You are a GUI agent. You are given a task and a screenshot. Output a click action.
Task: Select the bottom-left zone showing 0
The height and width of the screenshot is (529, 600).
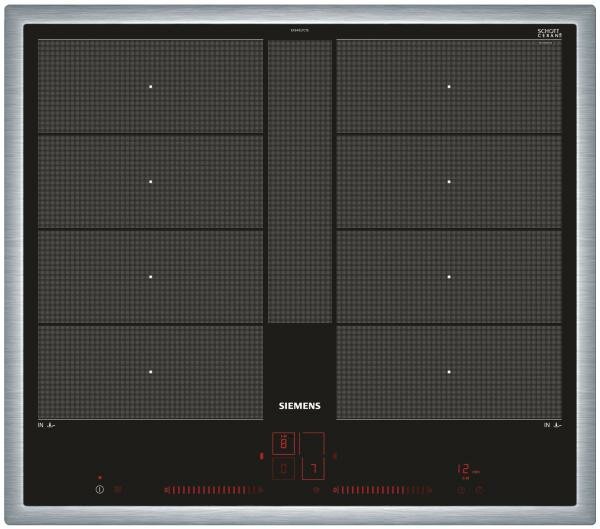click(284, 468)
